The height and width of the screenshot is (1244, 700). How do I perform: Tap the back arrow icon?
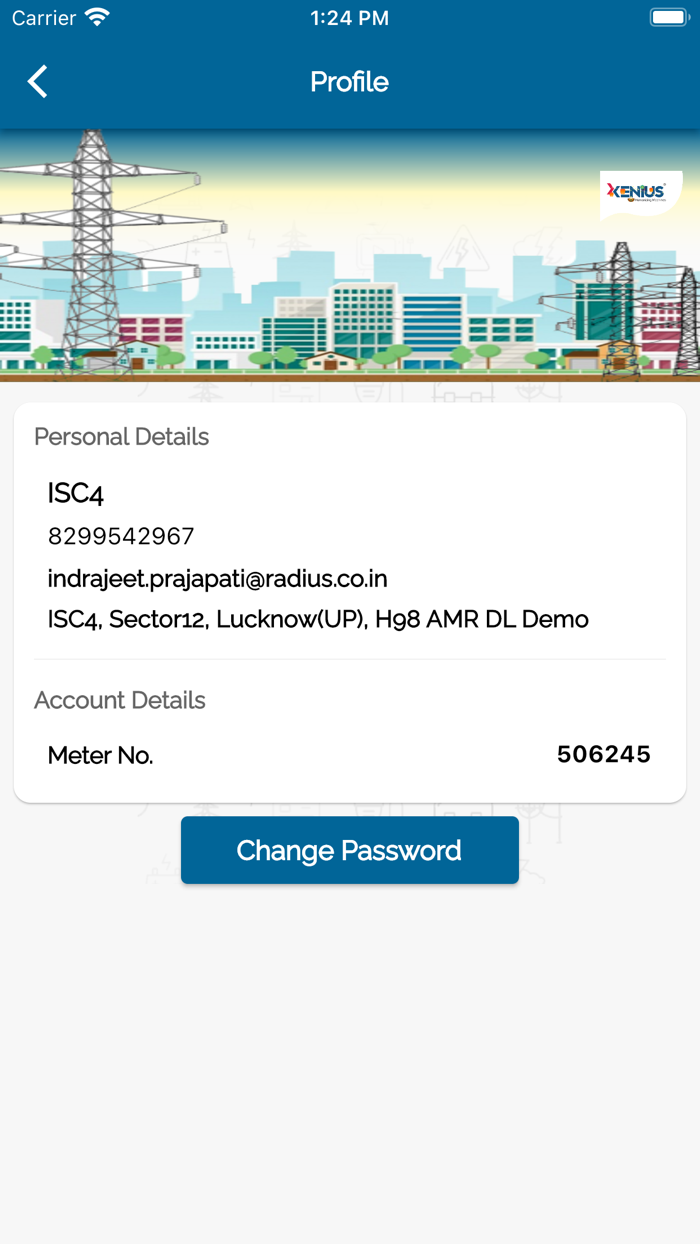tap(38, 82)
